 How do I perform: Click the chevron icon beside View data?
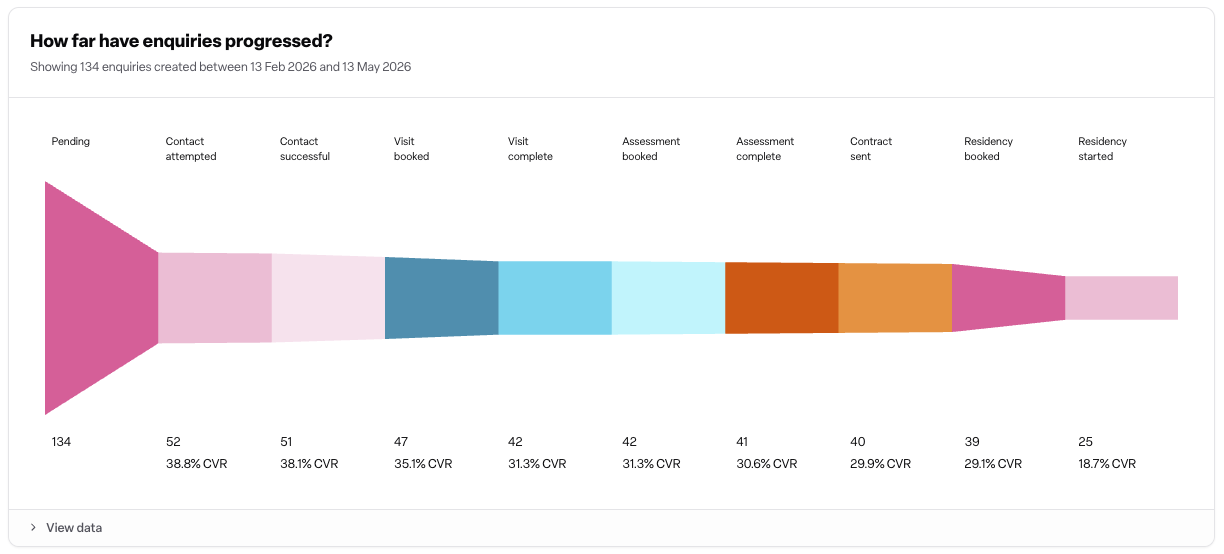(x=33, y=527)
